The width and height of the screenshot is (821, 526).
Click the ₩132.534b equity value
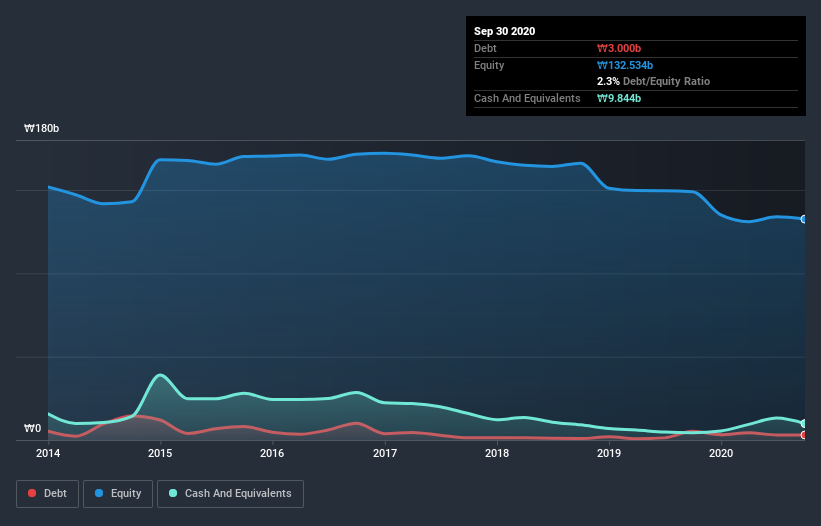625,65
